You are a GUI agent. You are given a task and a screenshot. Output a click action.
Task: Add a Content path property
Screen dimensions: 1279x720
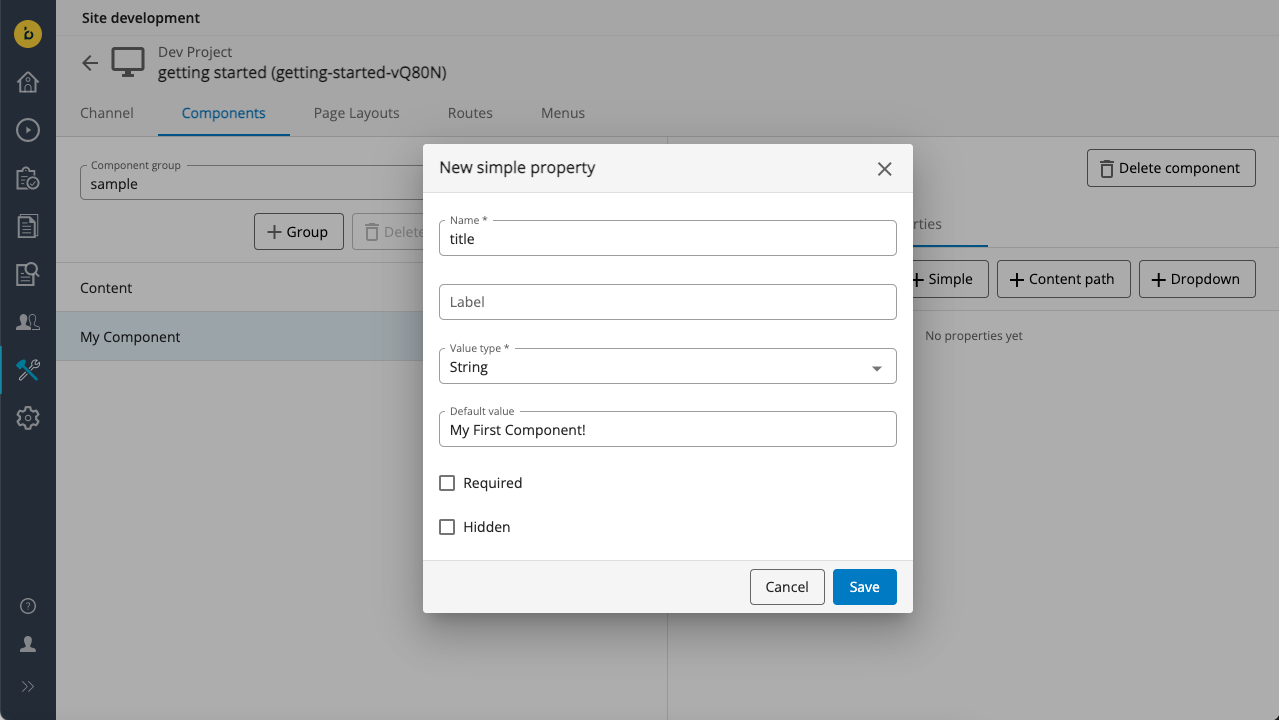click(x=1063, y=279)
